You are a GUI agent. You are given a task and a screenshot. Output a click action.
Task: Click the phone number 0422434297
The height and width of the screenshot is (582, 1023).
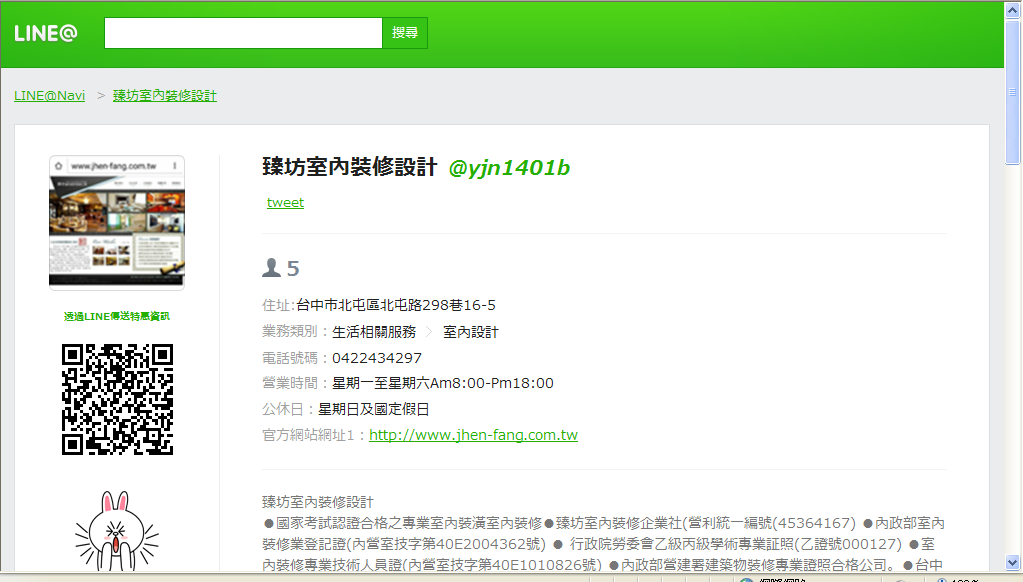377,358
